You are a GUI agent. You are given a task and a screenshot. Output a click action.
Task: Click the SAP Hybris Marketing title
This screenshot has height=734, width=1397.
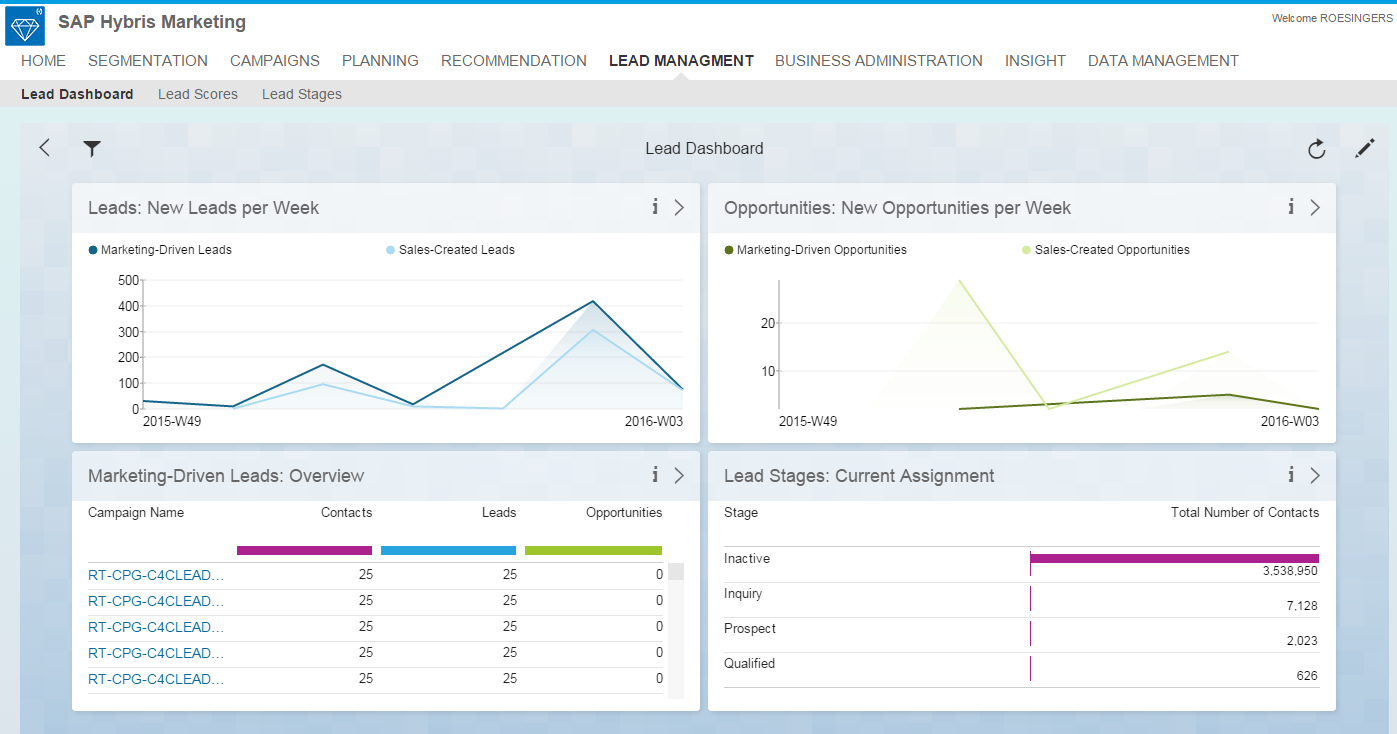[152, 22]
